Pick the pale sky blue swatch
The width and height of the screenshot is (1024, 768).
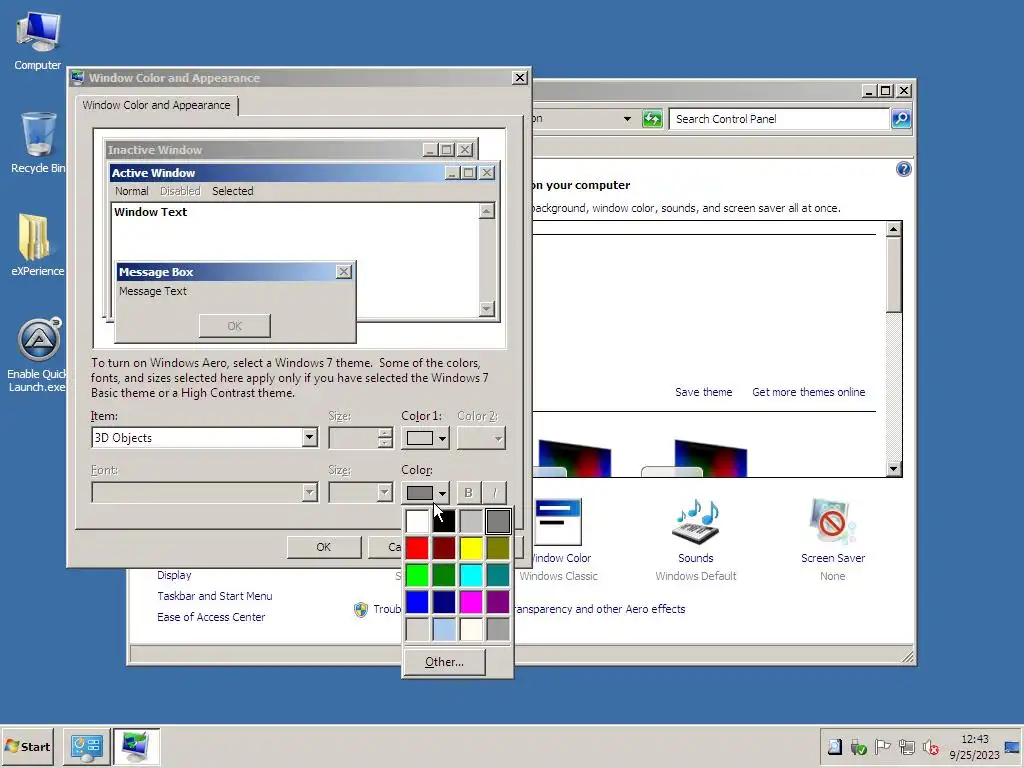point(444,629)
